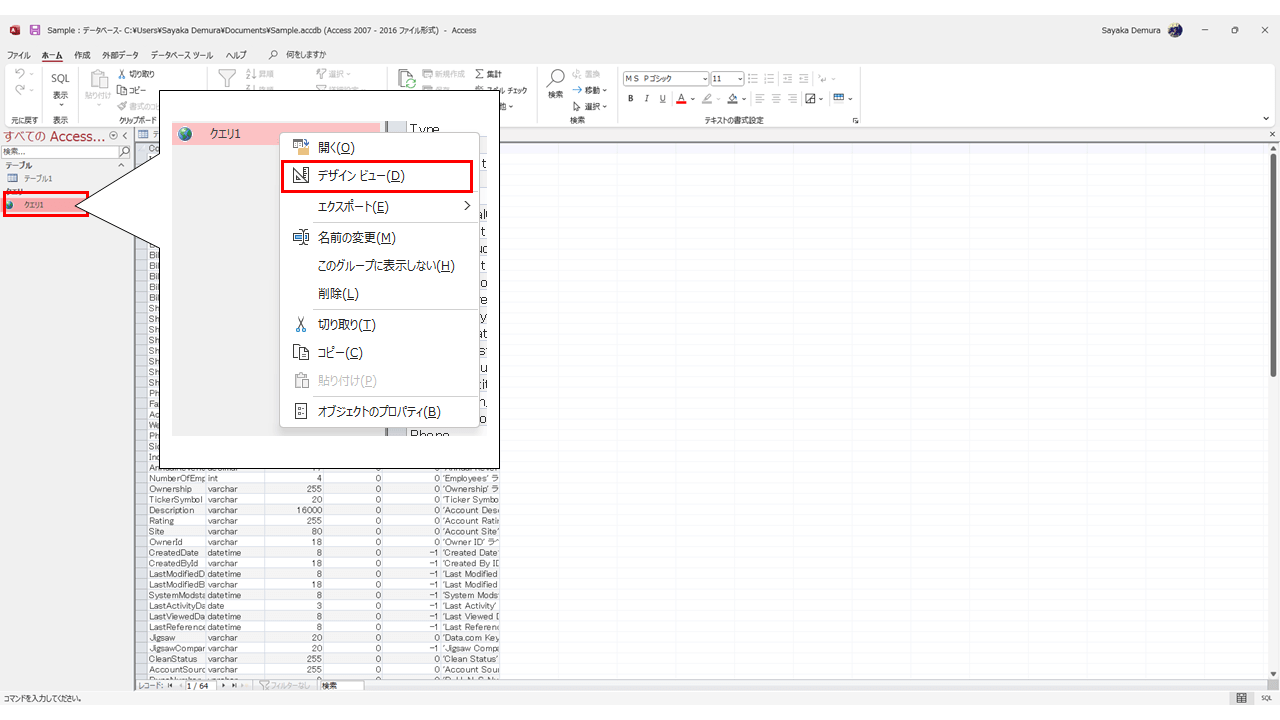This screenshot has width=1280, height=720.
Task: Toggle Underline text formatting
Action: coord(662,98)
